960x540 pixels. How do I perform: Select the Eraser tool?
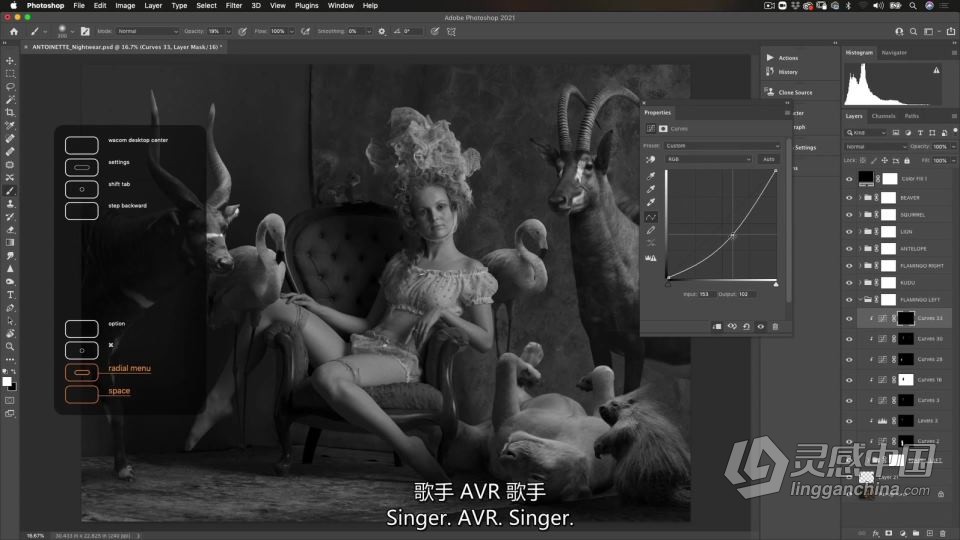click(10, 230)
